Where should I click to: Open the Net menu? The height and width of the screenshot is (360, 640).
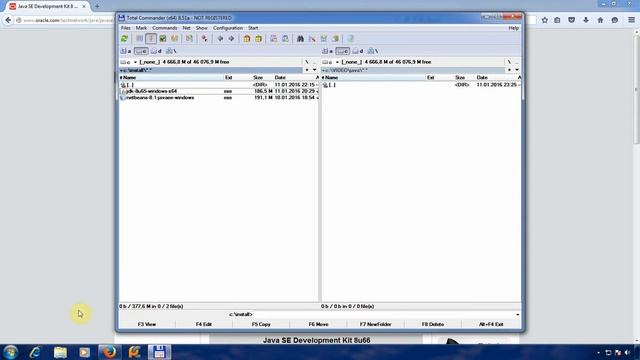click(187, 28)
